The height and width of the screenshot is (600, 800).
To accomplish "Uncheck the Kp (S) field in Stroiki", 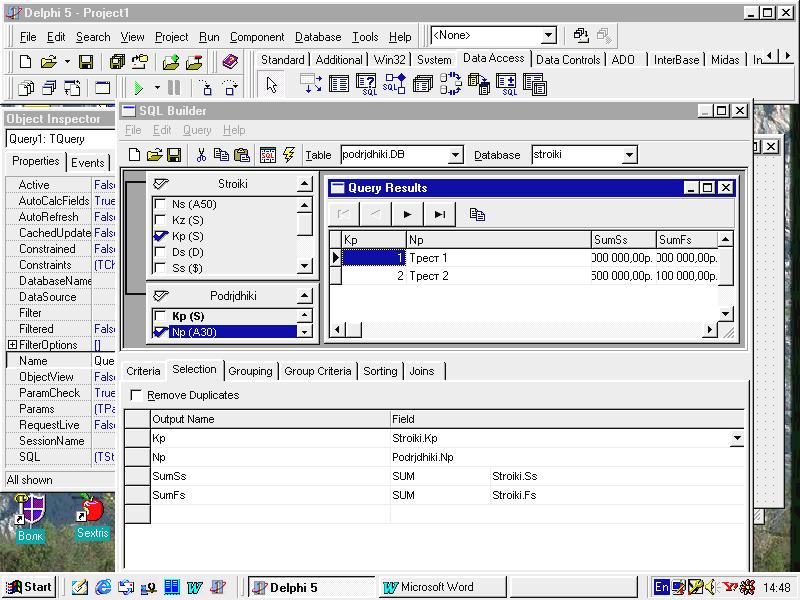I will [160, 236].
